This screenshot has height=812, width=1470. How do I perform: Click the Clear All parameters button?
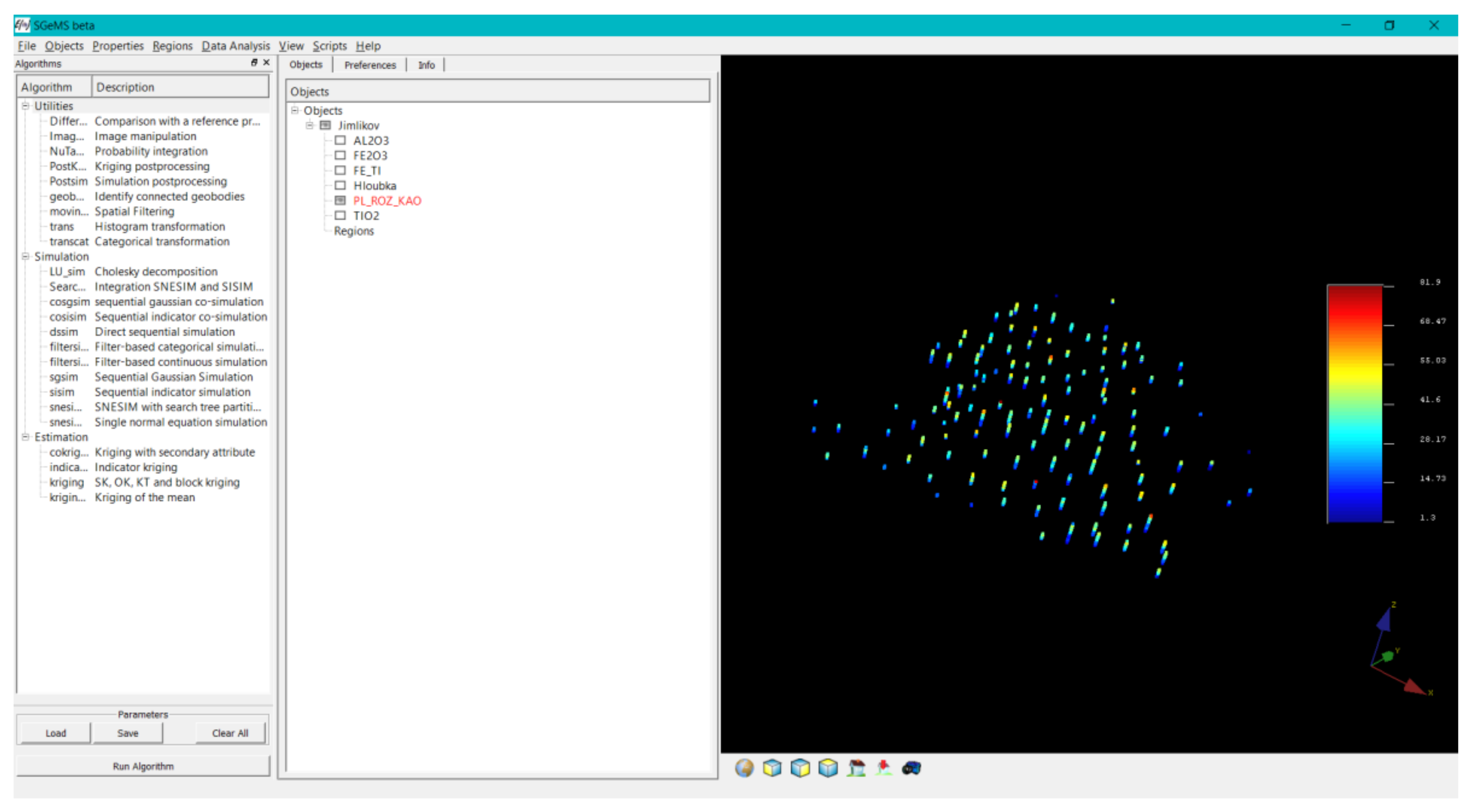230,733
